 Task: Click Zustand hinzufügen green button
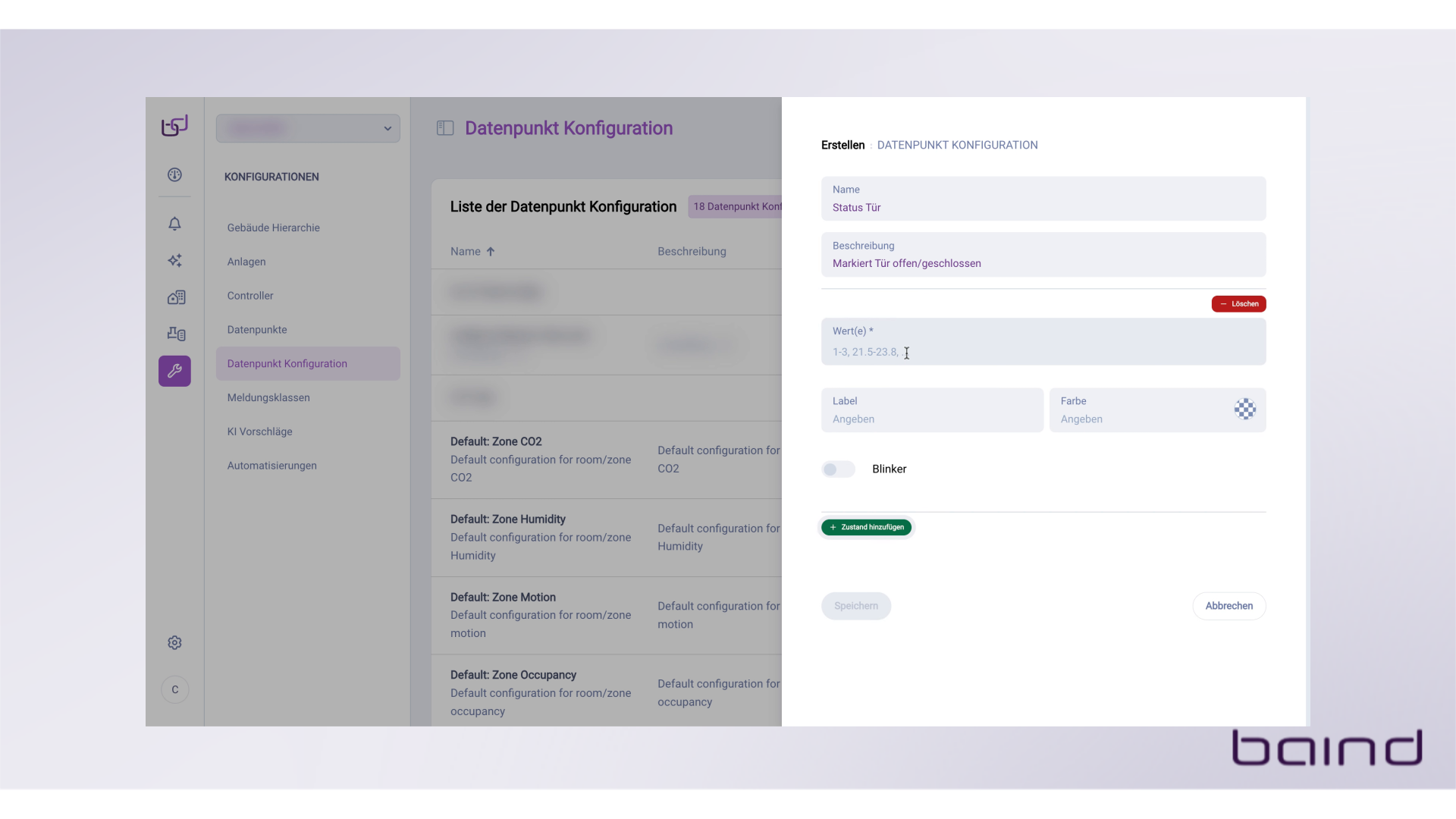(866, 527)
